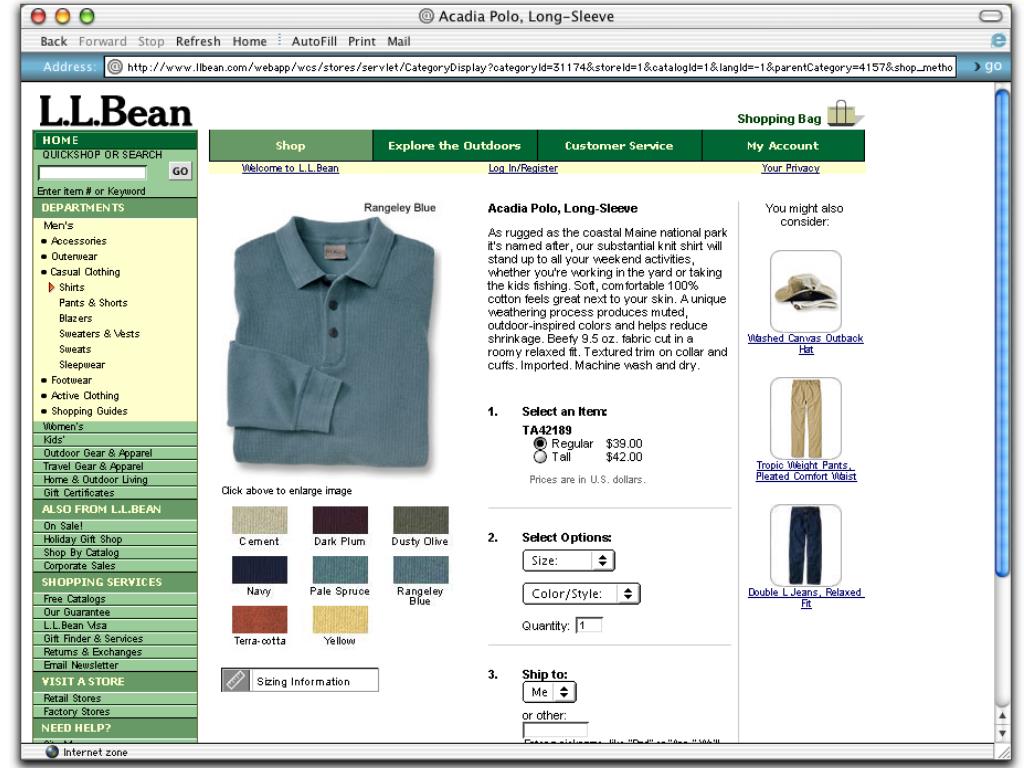
Task: Click the Internet Explorer logo icon
Action: [x=998, y=40]
